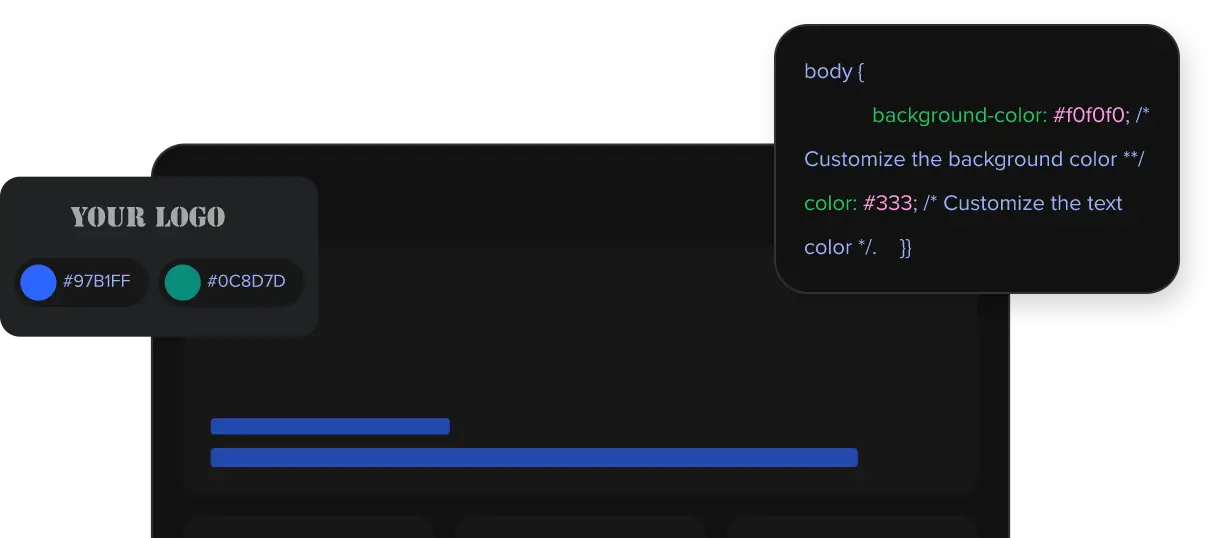Viewport: 1222px width, 538px height.
Task: Click the short blue placeholder bar
Action: [330, 427]
